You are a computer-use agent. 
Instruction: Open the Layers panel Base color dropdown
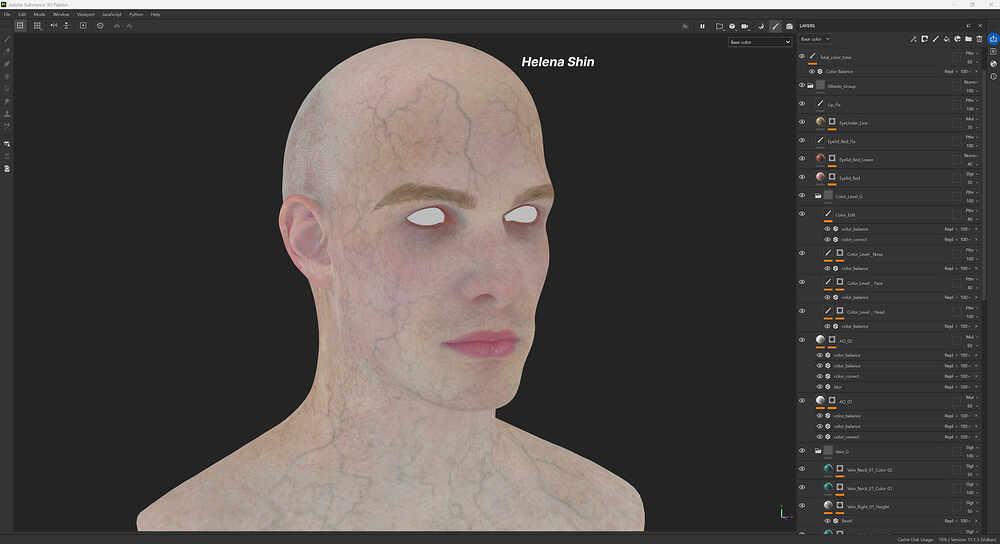pos(815,40)
